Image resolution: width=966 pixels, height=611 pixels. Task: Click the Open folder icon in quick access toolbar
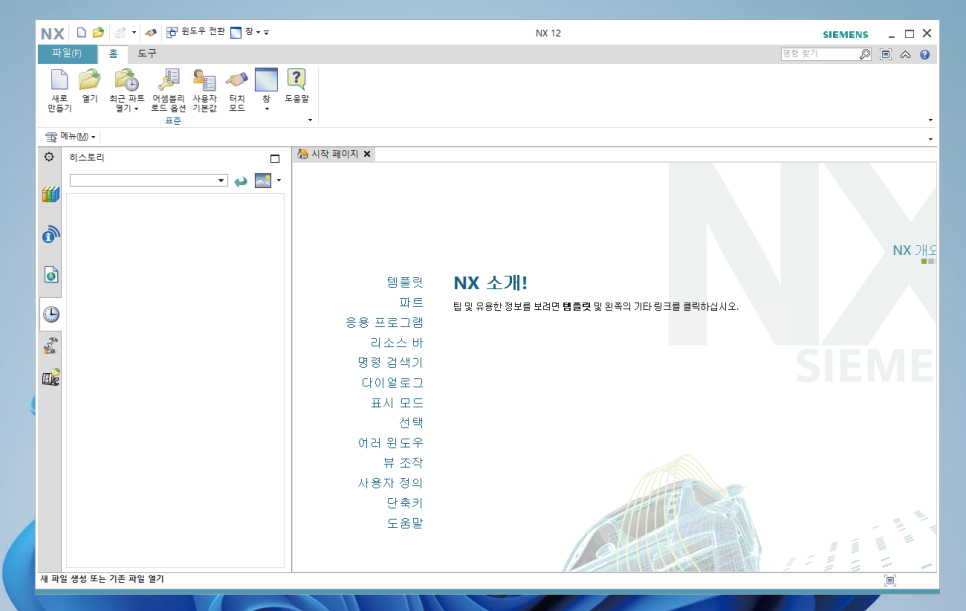(x=99, y=32)
